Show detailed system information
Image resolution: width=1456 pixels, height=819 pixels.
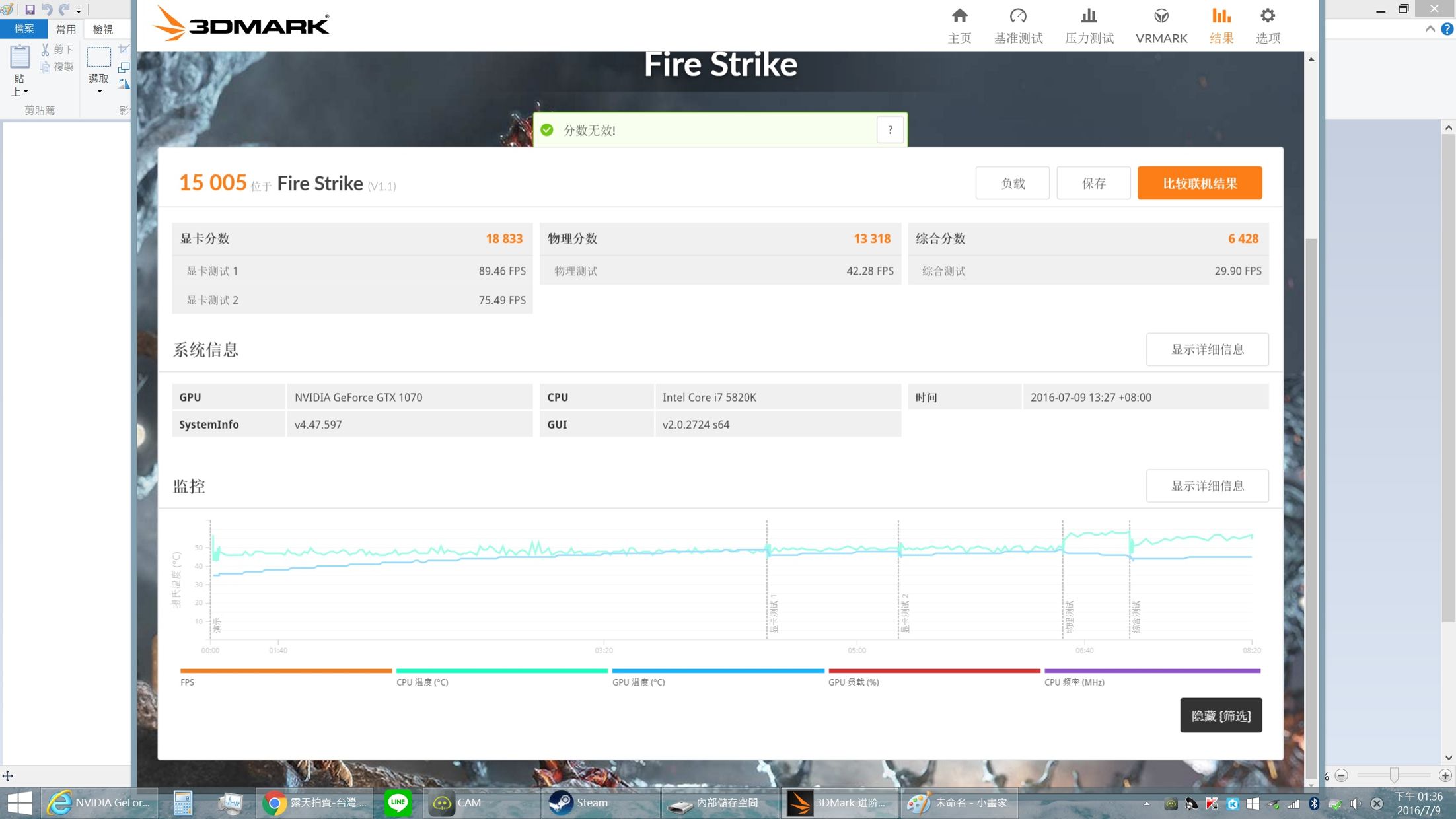click(1207, 349)
